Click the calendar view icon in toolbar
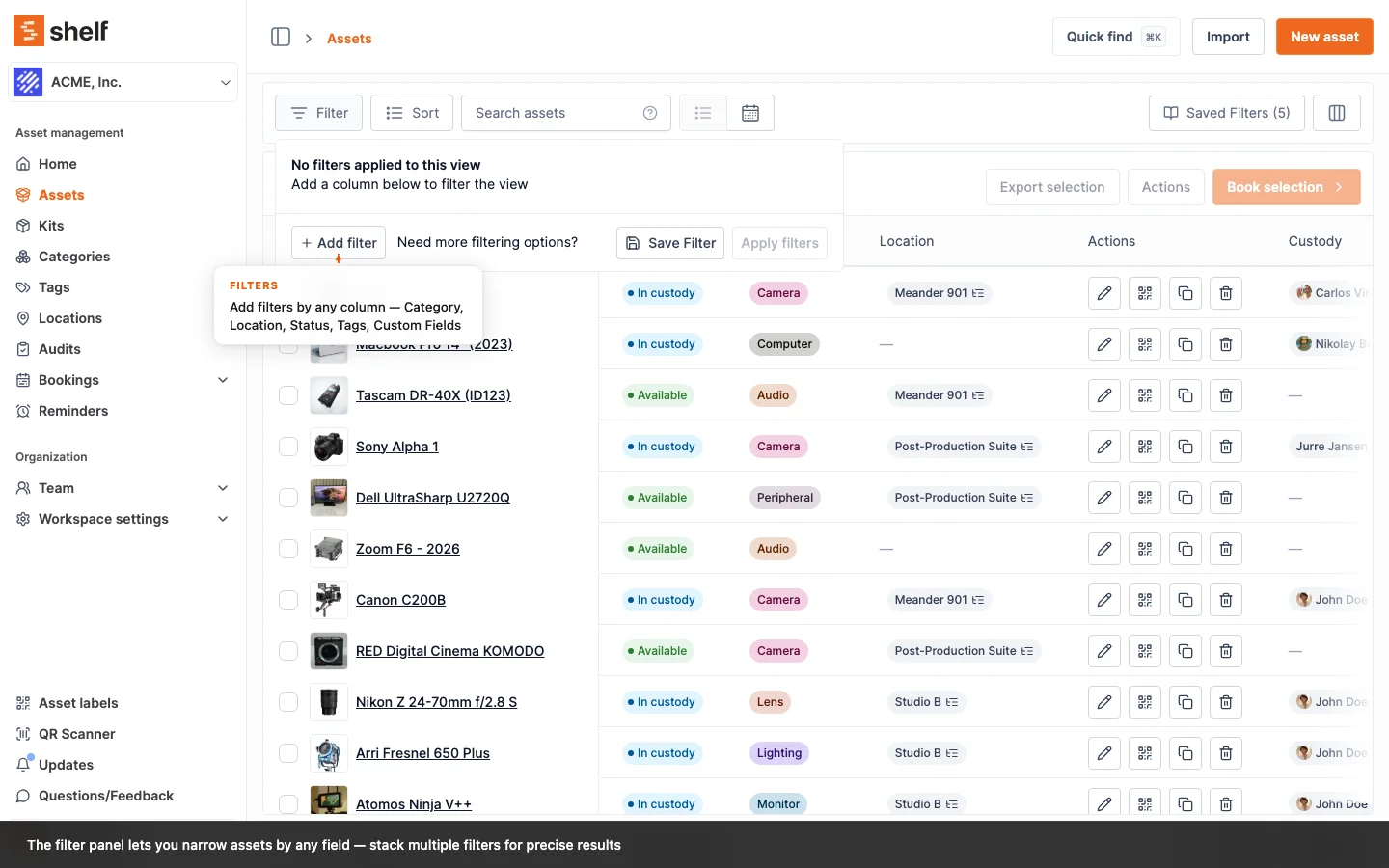This screenshot has width=1389, height=868. pos(750,113)
